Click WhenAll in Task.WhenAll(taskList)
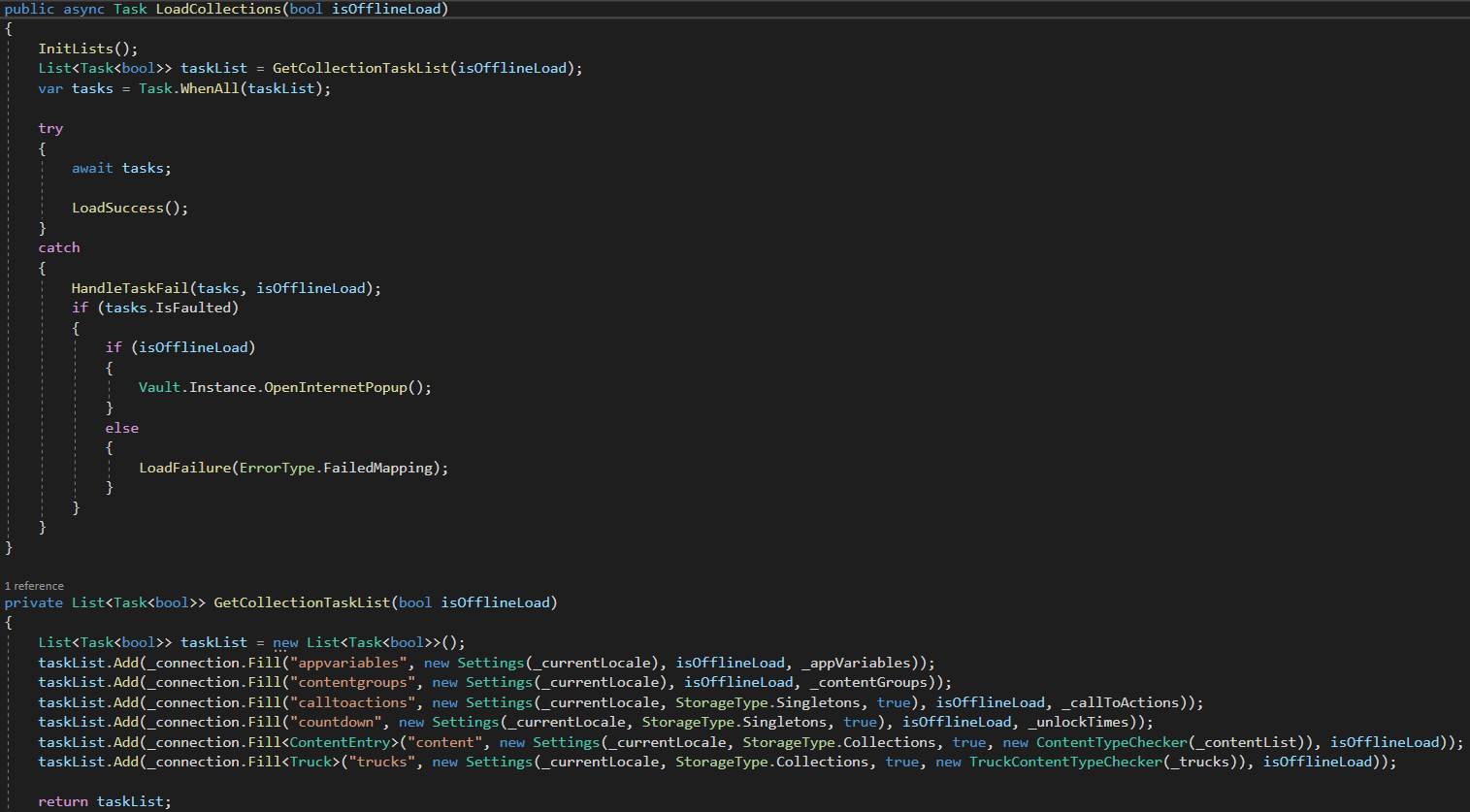The height and width of the screenshot is (812, 1470). pos(210,88)
